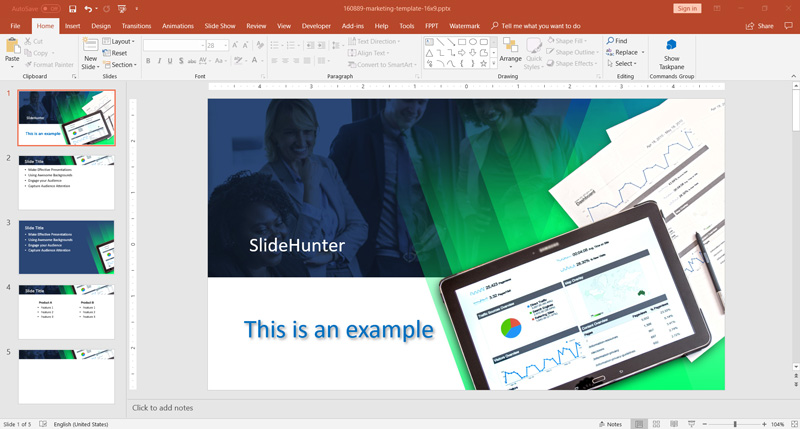The height and width of the screenshot is (429, 800).
Task: Toggle Italic formatting
Action: [159, 61]
